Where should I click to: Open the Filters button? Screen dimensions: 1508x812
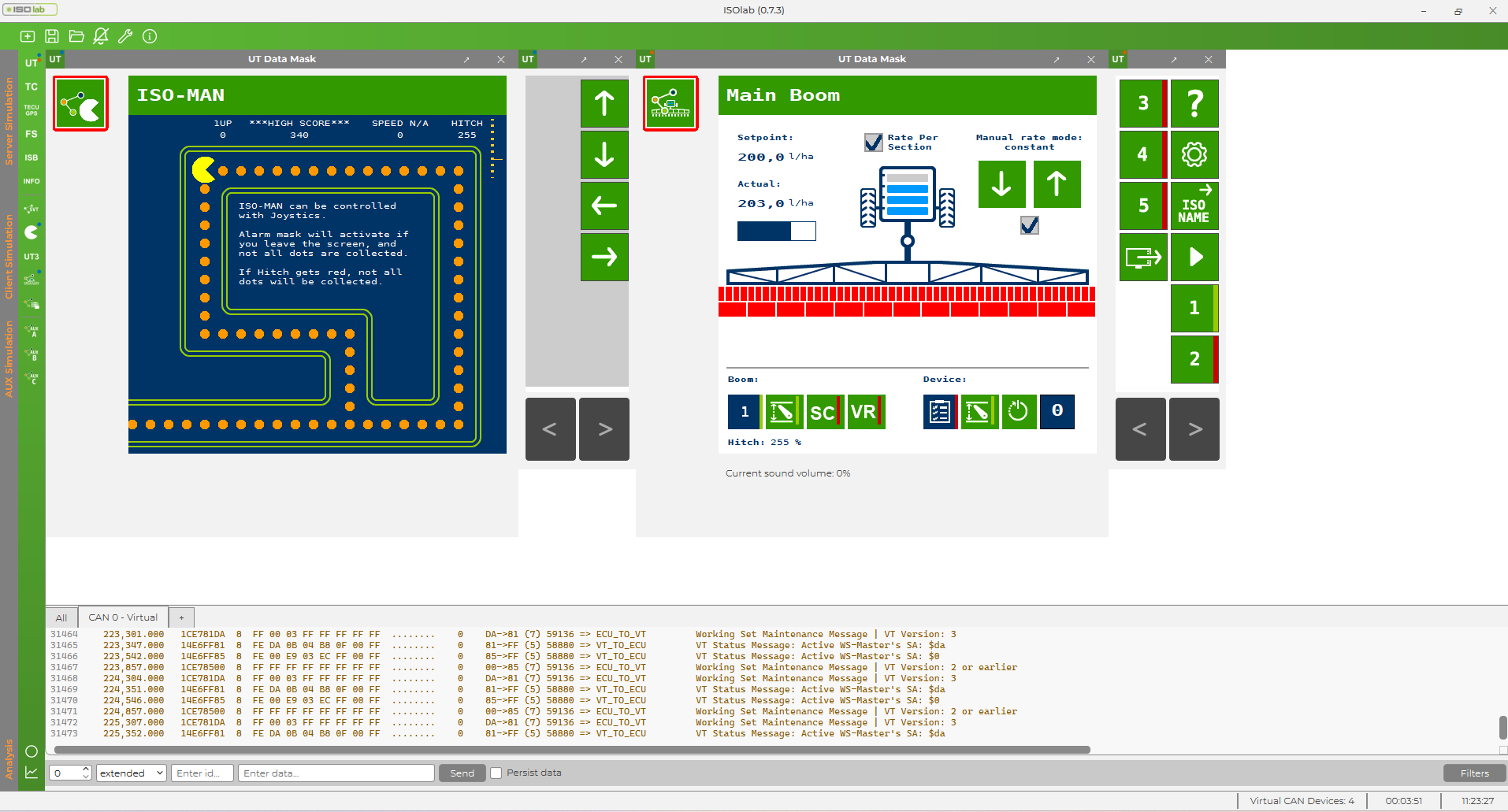coord(1474,773)
